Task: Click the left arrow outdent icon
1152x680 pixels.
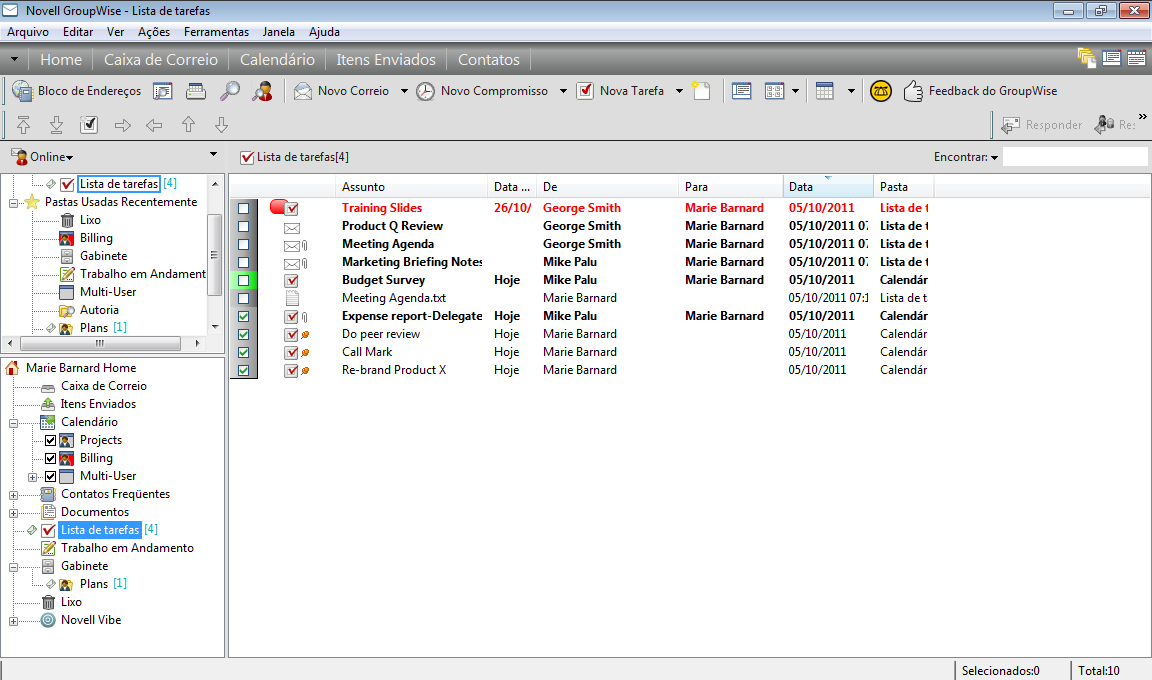Action: [x=154, y=126]
